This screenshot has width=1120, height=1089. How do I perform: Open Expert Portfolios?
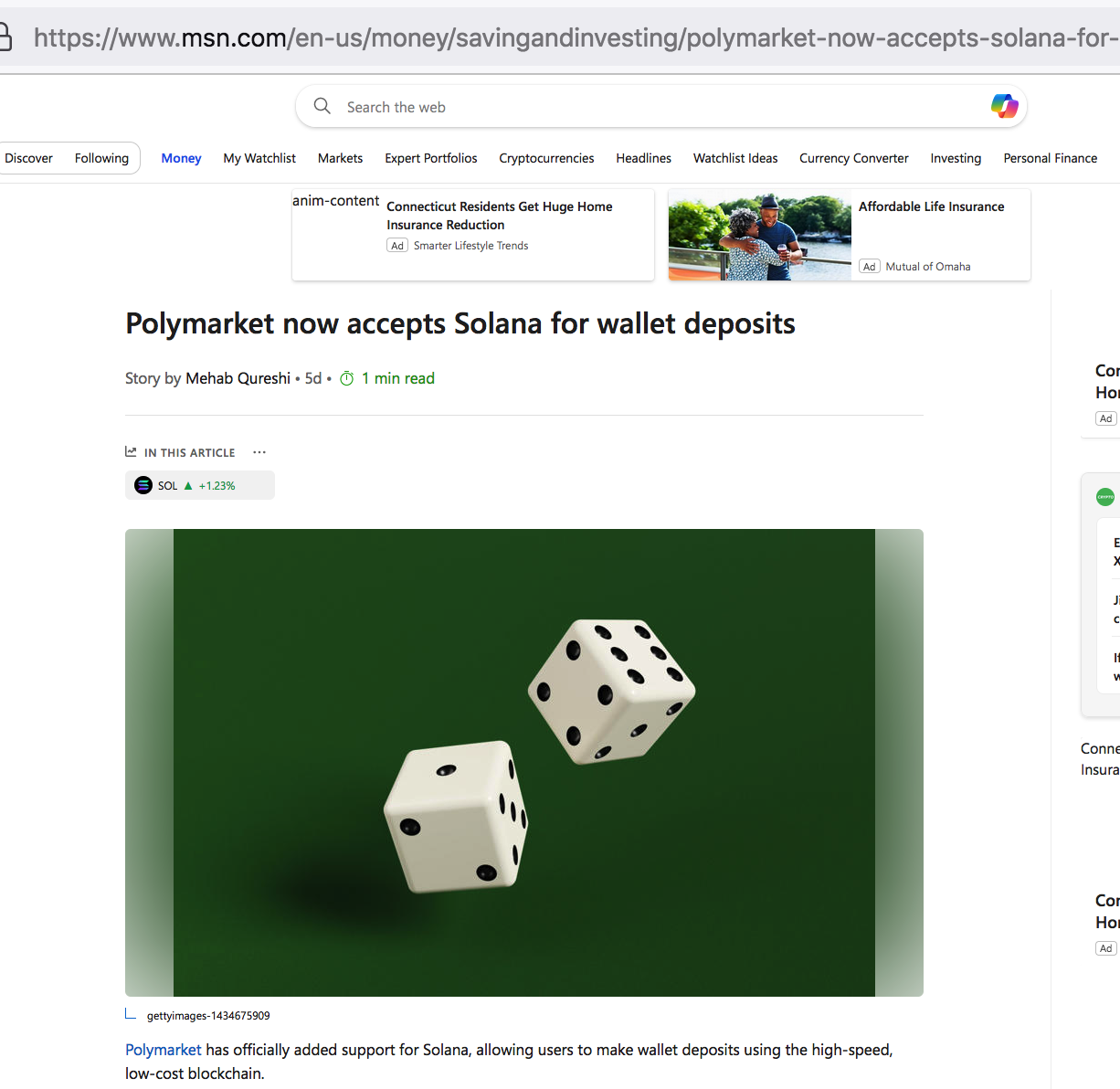431,158
